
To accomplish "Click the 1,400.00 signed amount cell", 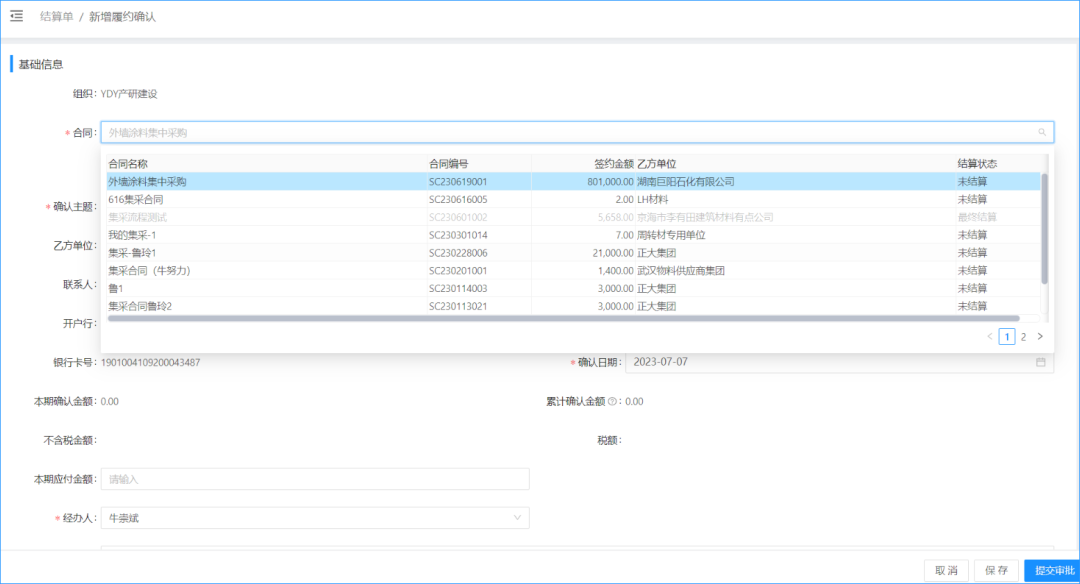I will tap(616, 271).
